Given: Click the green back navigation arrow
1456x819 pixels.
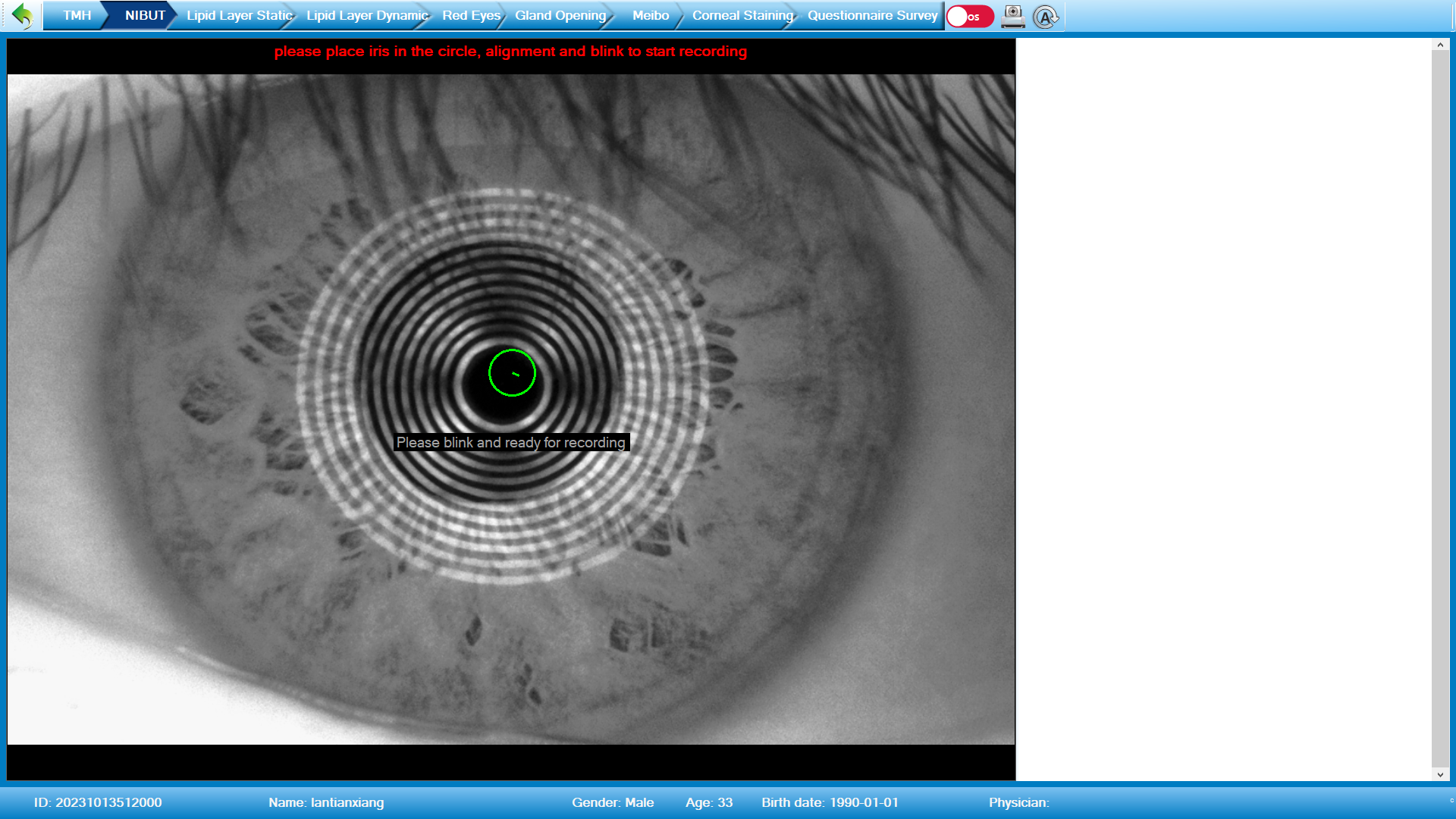Looking at the screenshot, I should (22, 15).
